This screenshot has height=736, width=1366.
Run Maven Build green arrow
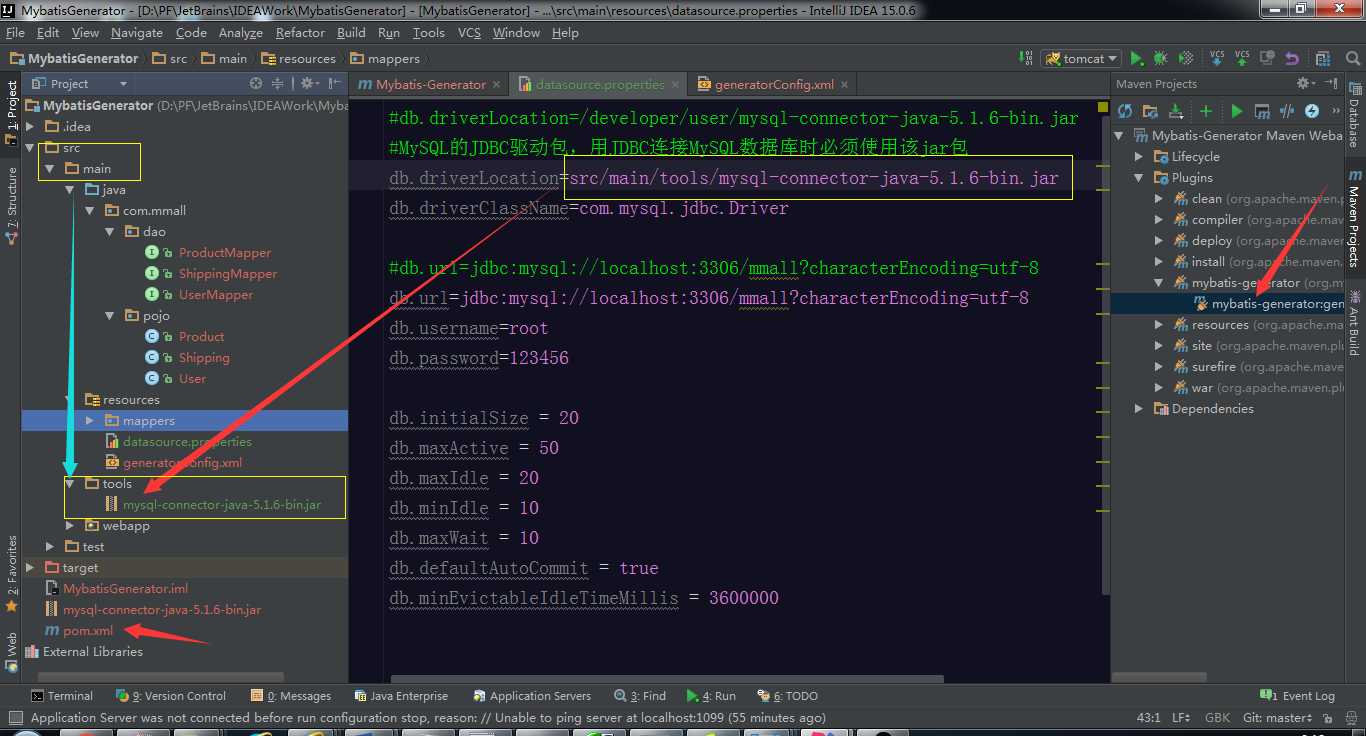tap(1237, 111)
